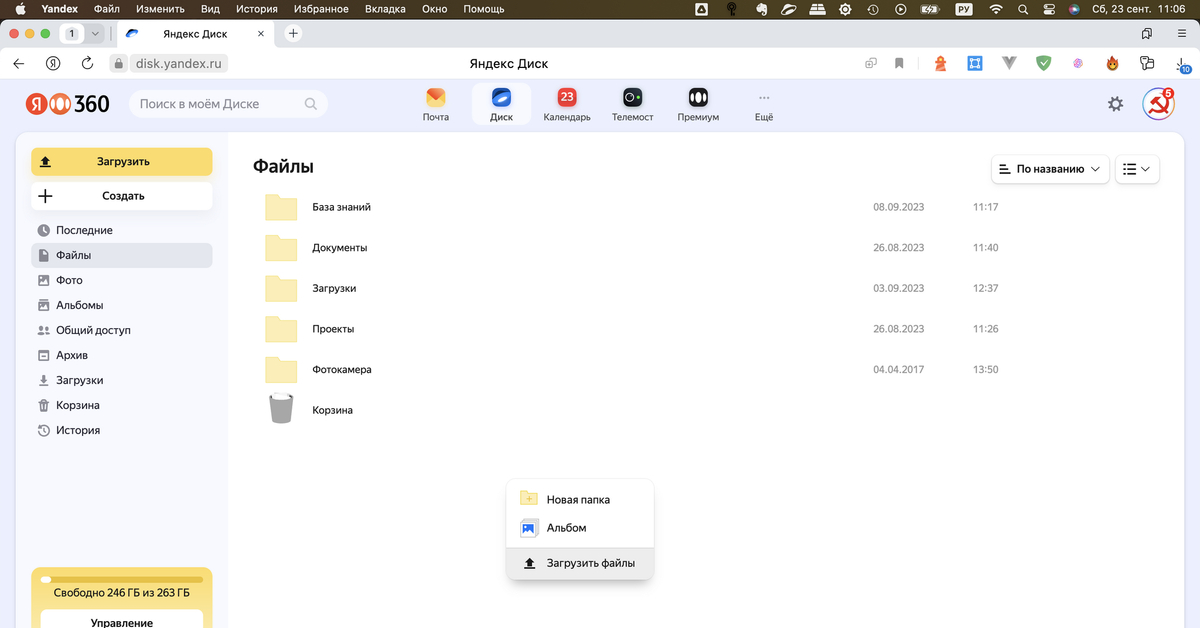Launch Телемост video meeting service
This screenshot has height=628, width=1200.
tap(632, 104)
